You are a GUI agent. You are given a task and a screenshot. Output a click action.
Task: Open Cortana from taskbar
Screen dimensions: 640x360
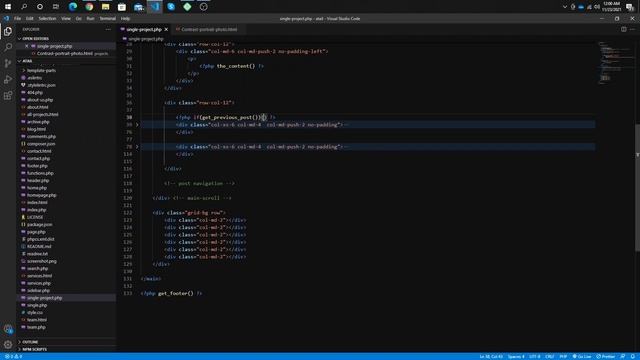[40, 7]
